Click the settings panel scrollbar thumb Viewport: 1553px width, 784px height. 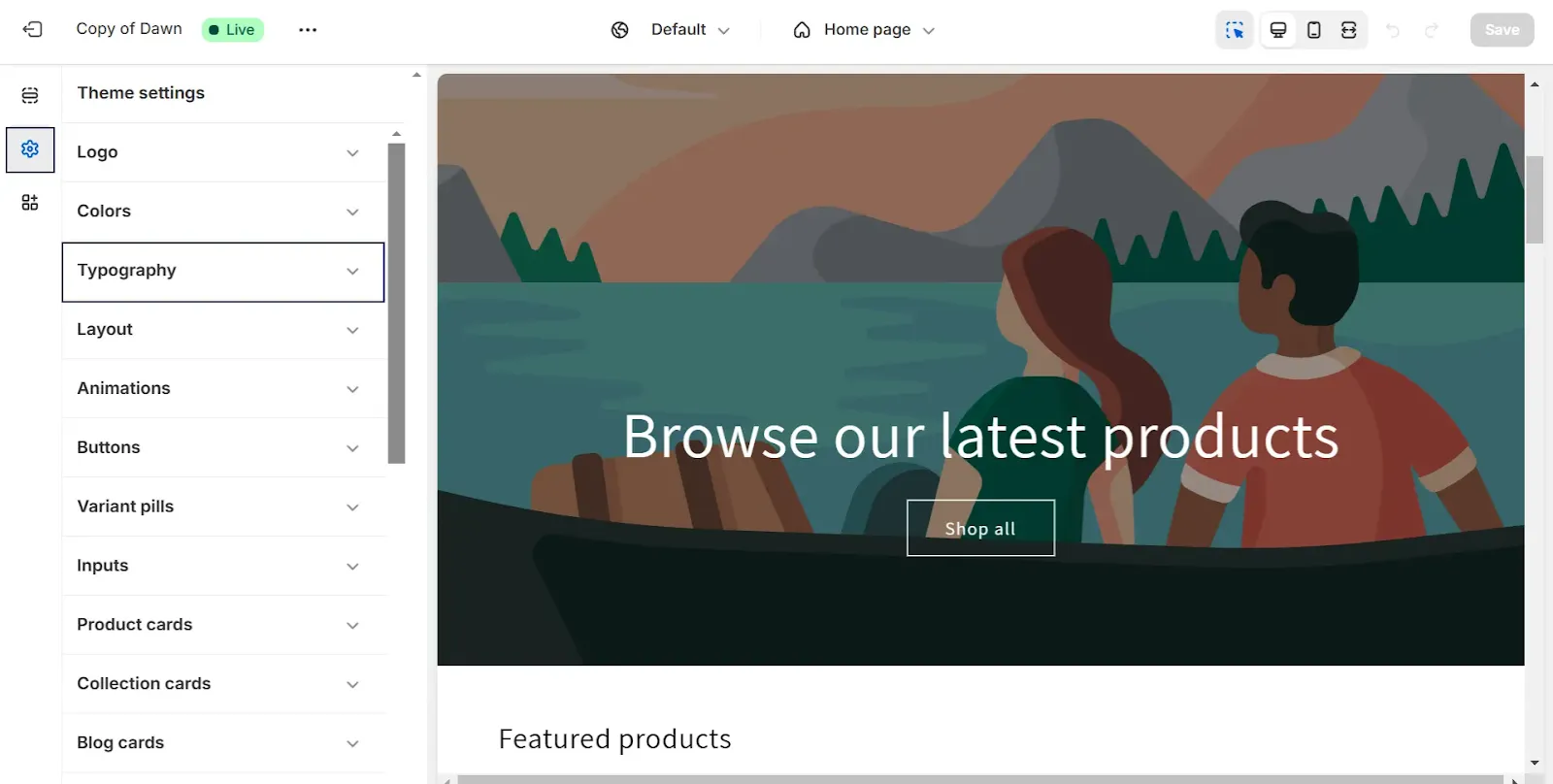[396, 304]
